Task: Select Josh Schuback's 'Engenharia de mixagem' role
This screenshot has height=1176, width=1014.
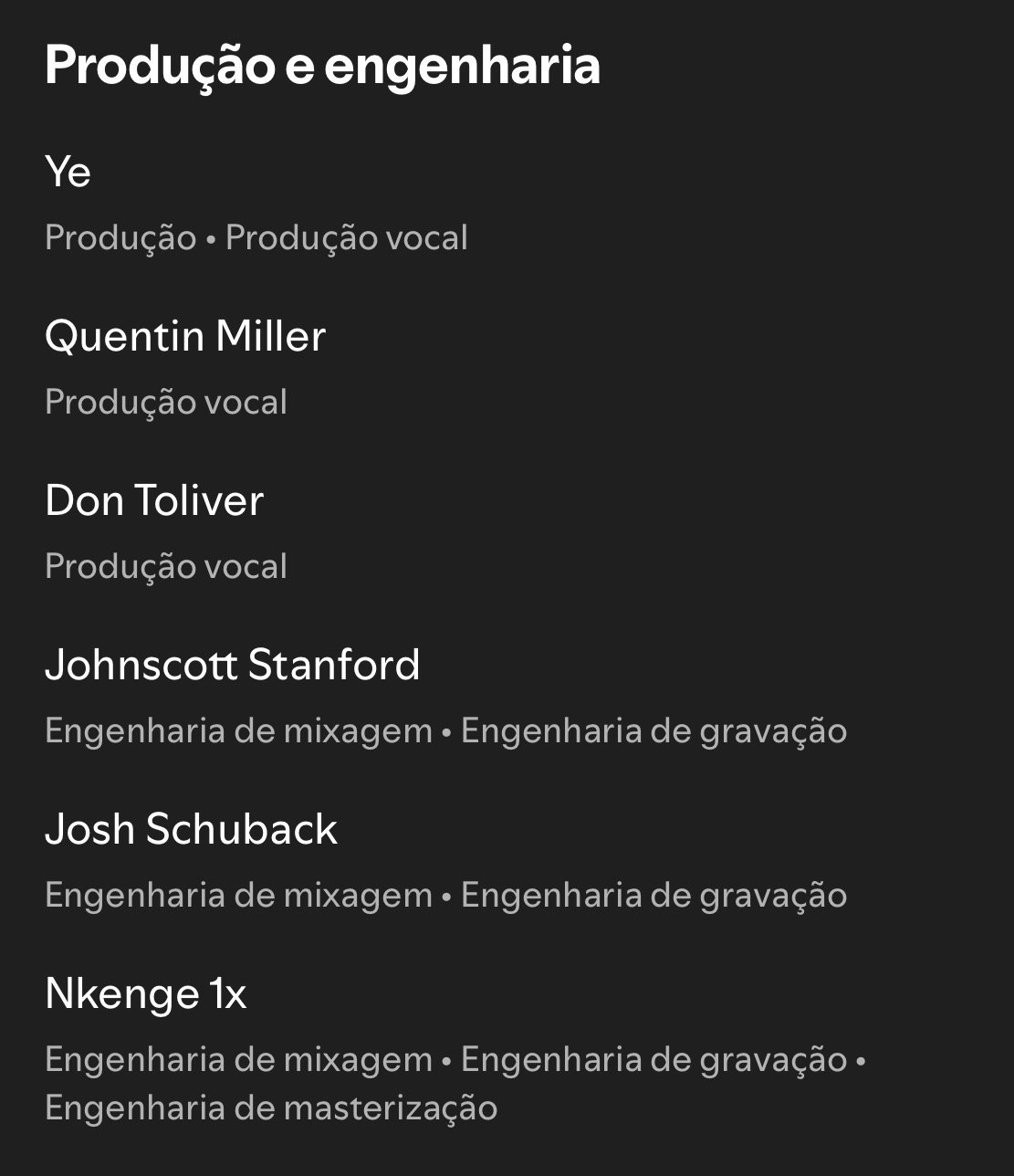Action: click(238, 896)
